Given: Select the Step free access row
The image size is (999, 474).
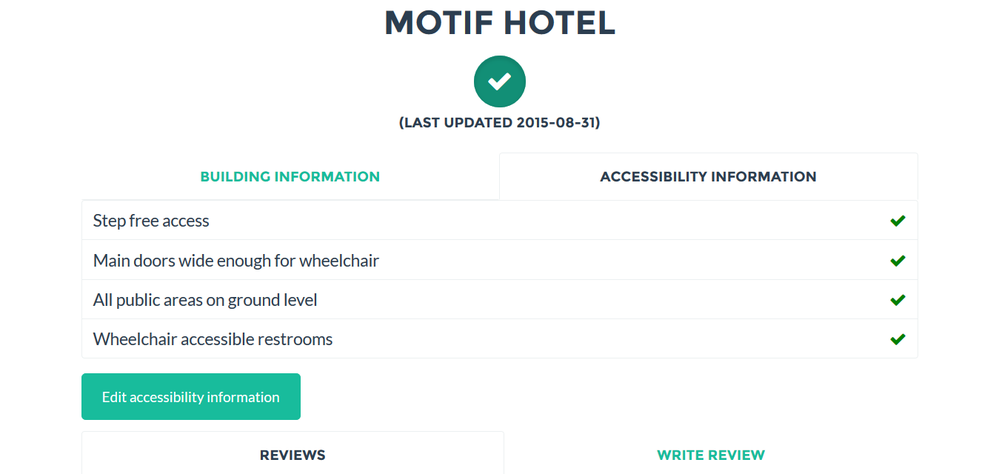Looking at the screenshot, I should point(500,220).
